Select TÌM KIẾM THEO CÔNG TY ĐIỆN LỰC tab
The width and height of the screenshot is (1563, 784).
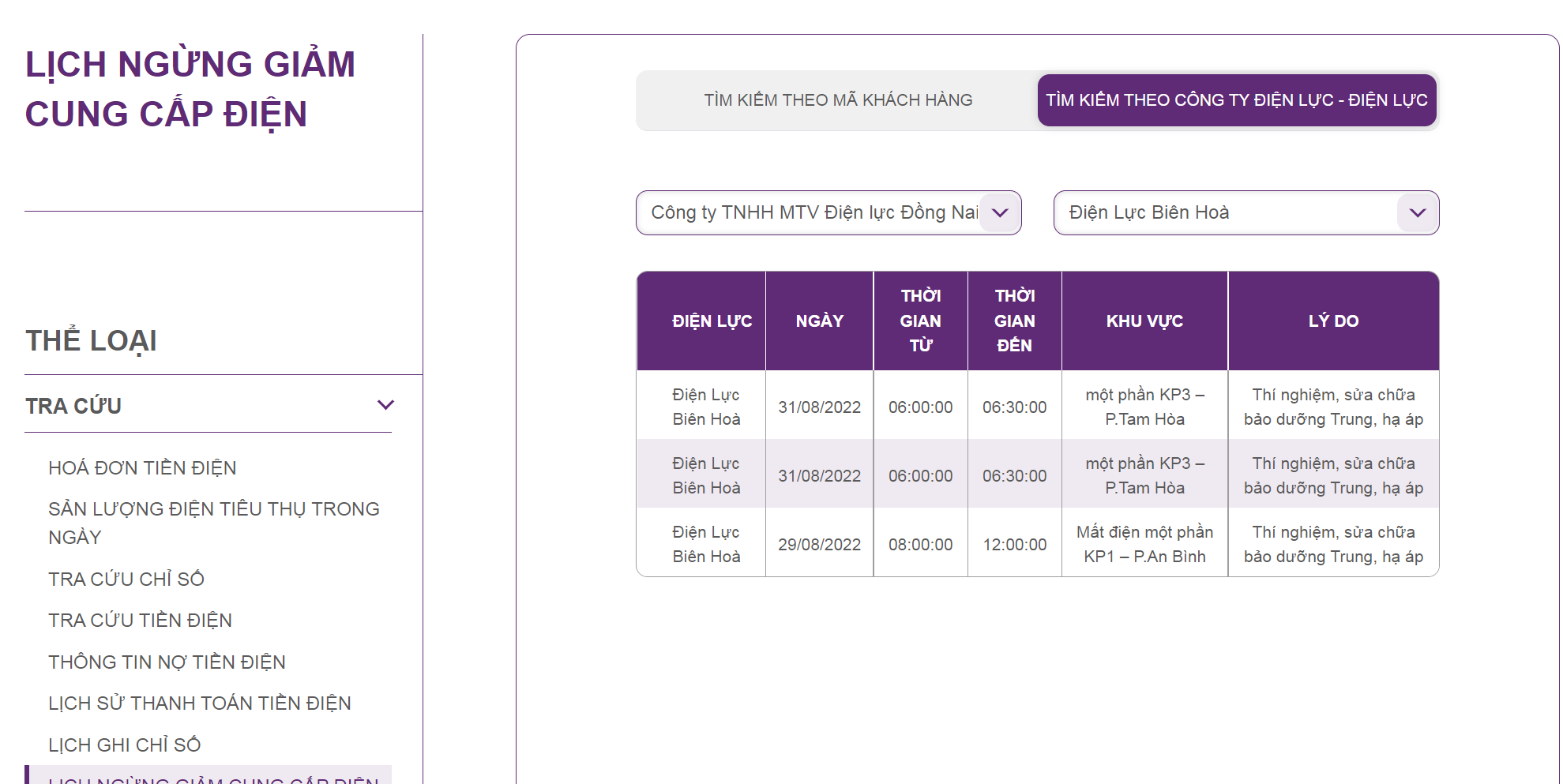tap(1236, 100)
